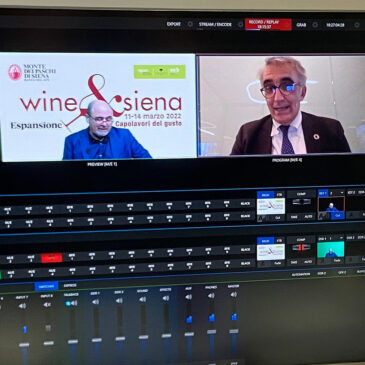
Task: Open the gear settings beside the timecode clock
Action: coord(357,25)
